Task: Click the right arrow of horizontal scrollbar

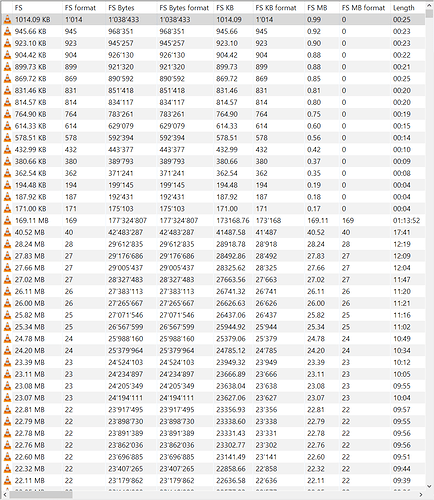Action: [421, 495]
